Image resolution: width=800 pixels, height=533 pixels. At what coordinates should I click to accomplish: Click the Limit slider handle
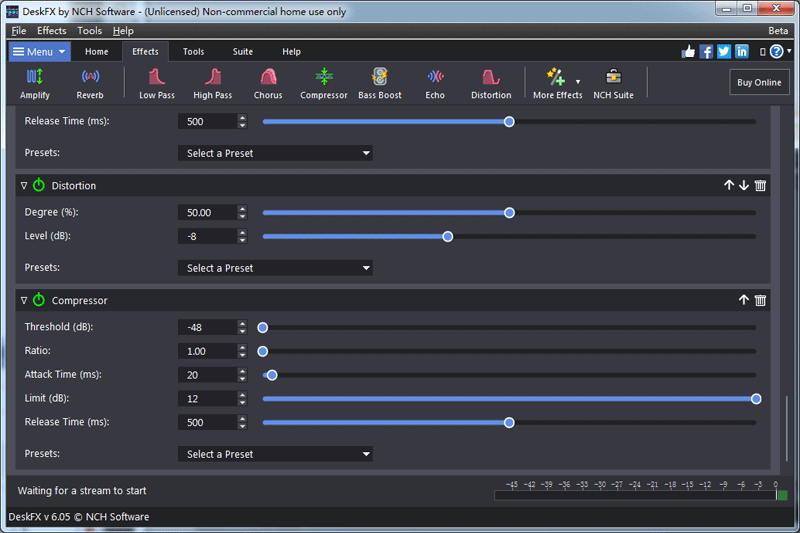tap(756, 399)
